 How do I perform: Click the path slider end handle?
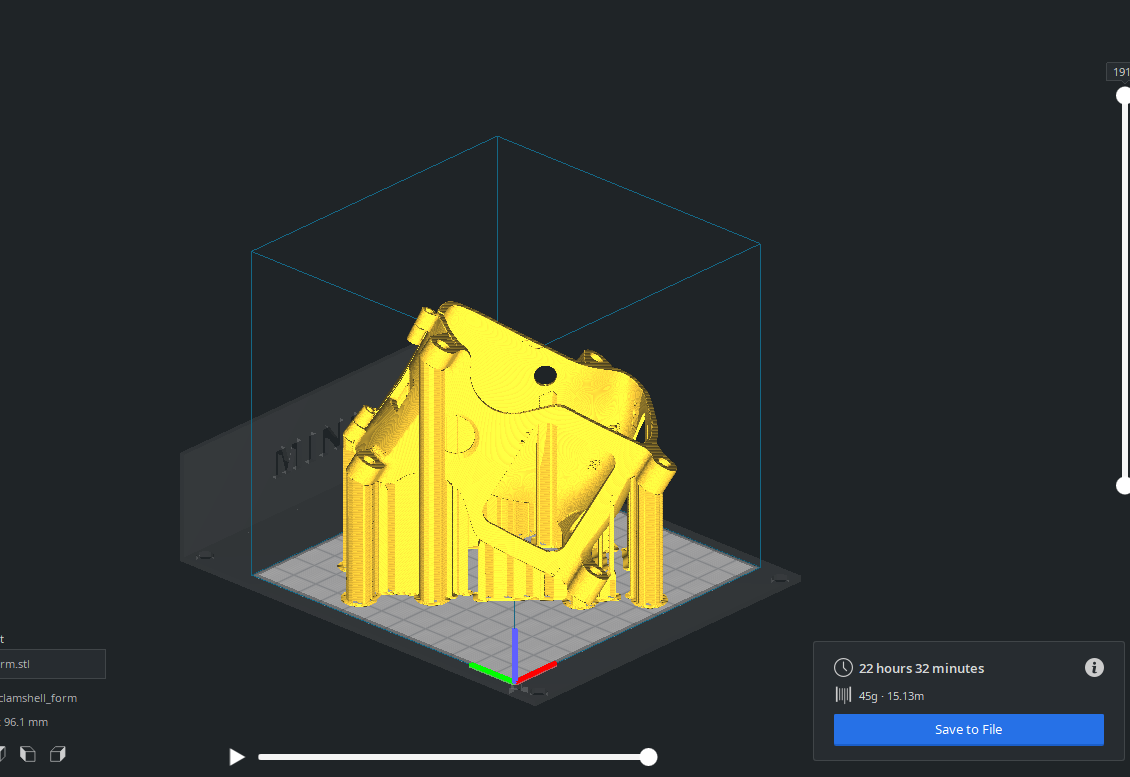[x=648, y=757]
